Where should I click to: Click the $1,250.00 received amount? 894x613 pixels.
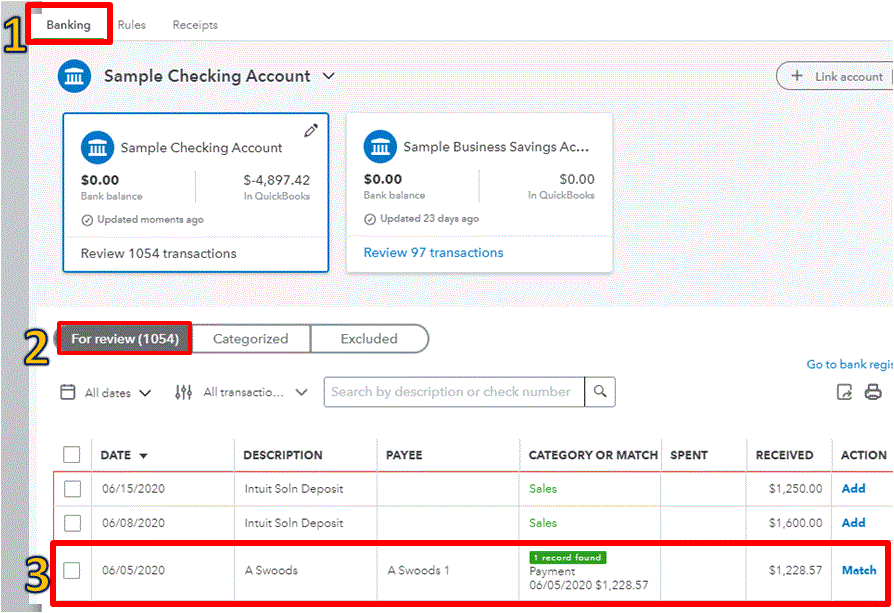795,489
